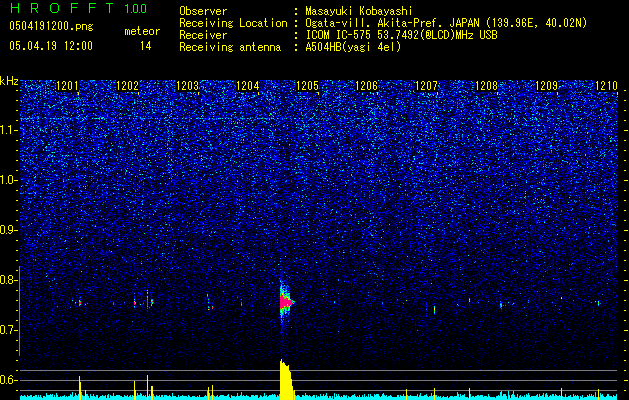Click the 0.9 frequency axis label
The image size is (629, 400).
pyautogui.click(x=8, y=230)
